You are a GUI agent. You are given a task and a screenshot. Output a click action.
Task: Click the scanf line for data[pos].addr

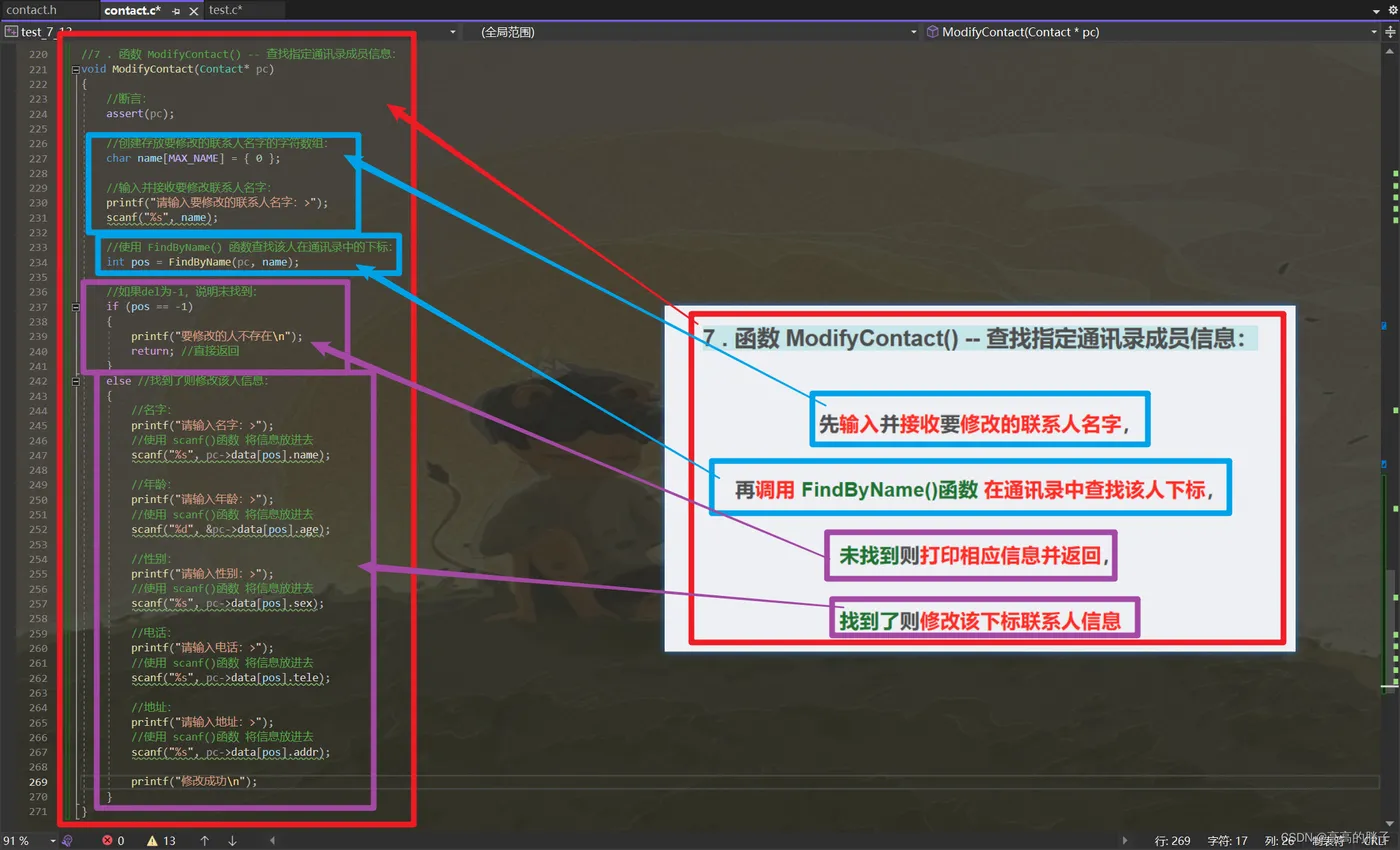(230, 752)
